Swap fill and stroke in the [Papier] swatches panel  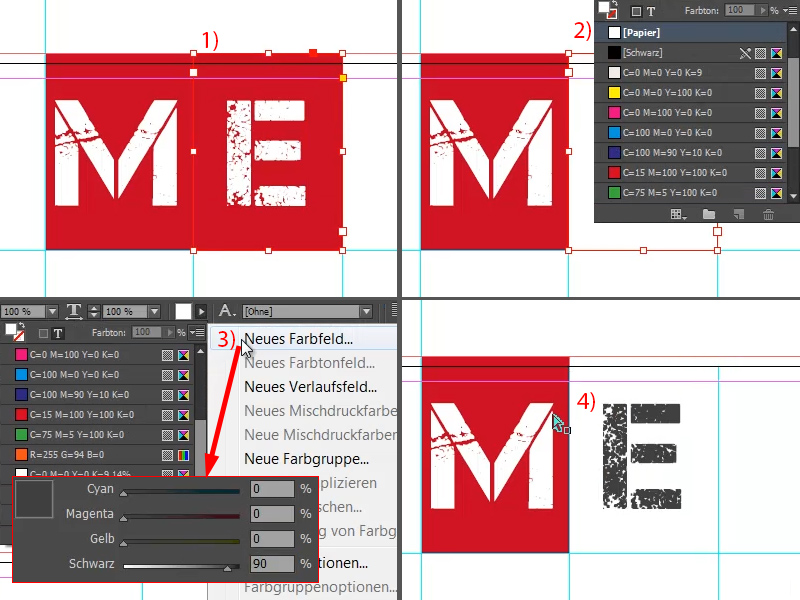616,3
